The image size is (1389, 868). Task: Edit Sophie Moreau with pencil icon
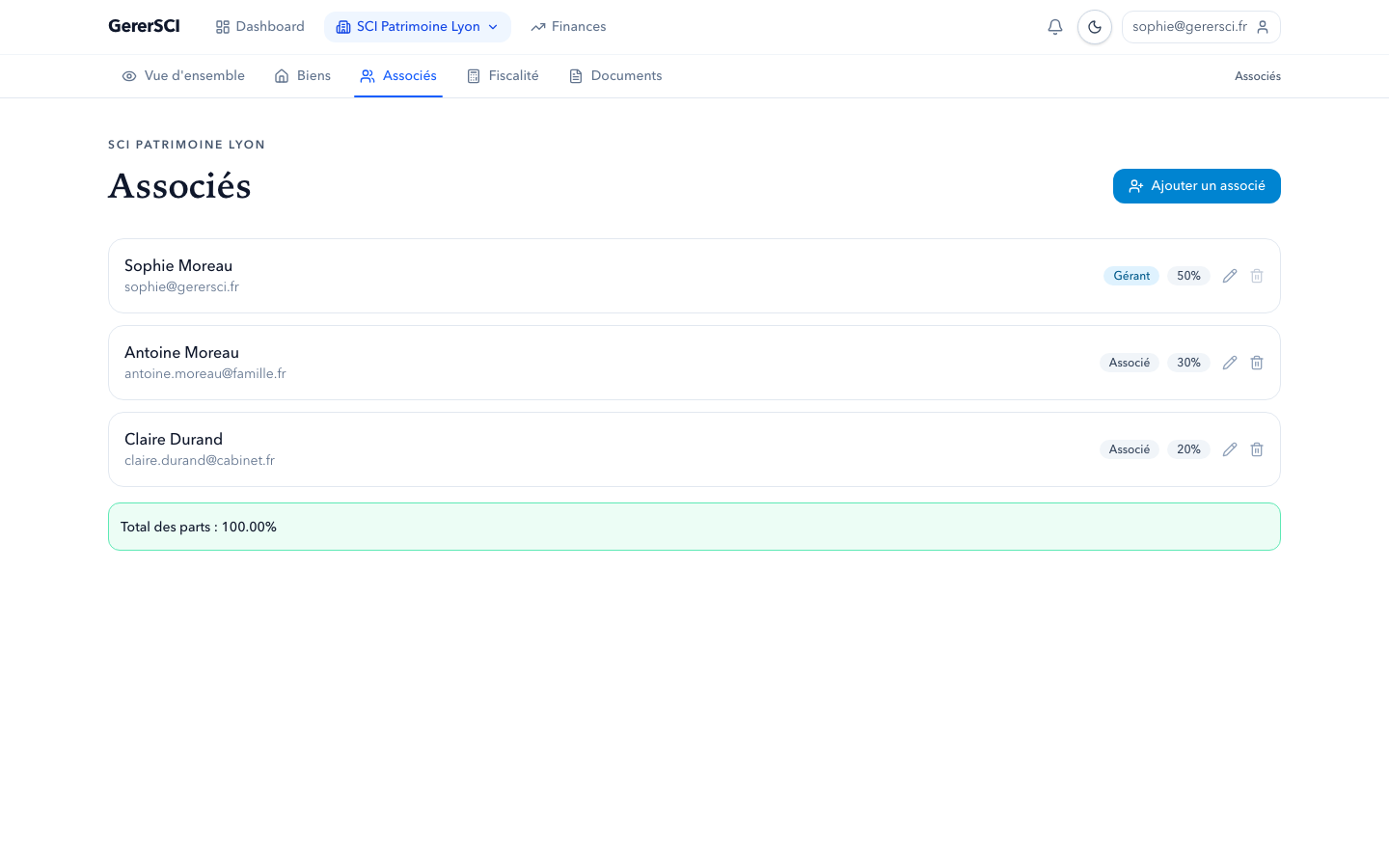tap(1230, 276)
